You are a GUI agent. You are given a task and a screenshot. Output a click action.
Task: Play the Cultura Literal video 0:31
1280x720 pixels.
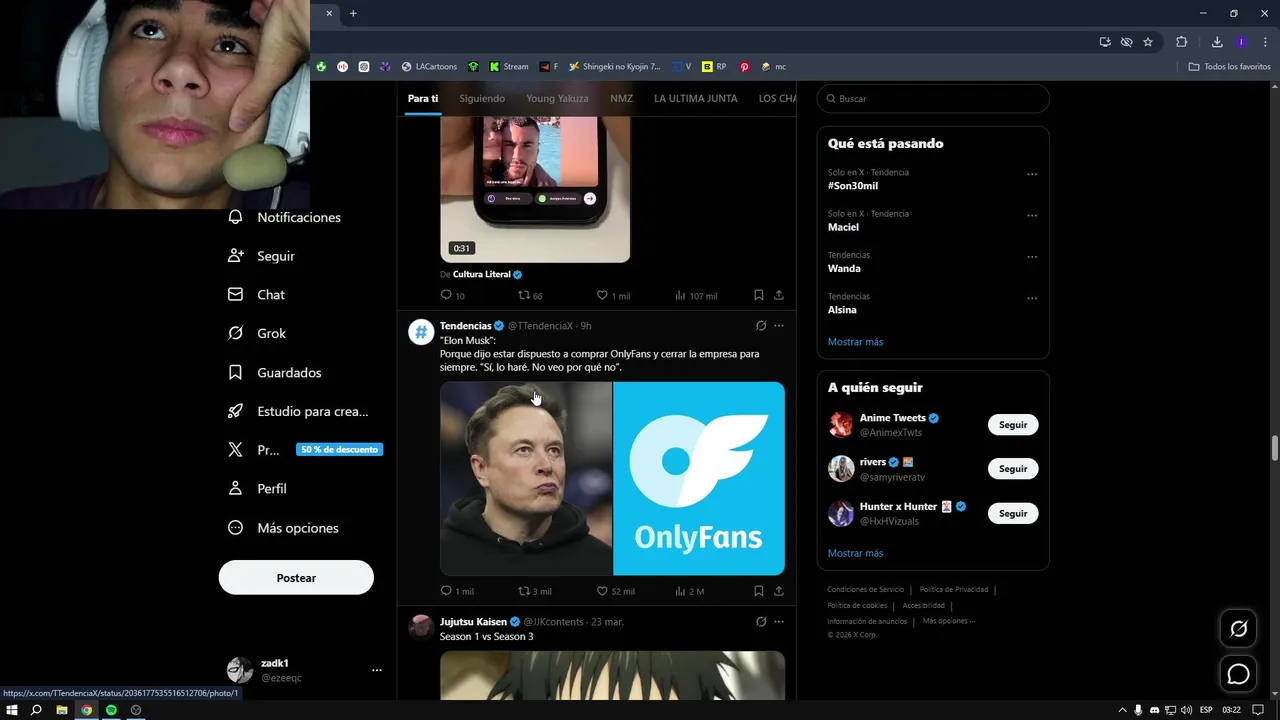pos(535,189)
